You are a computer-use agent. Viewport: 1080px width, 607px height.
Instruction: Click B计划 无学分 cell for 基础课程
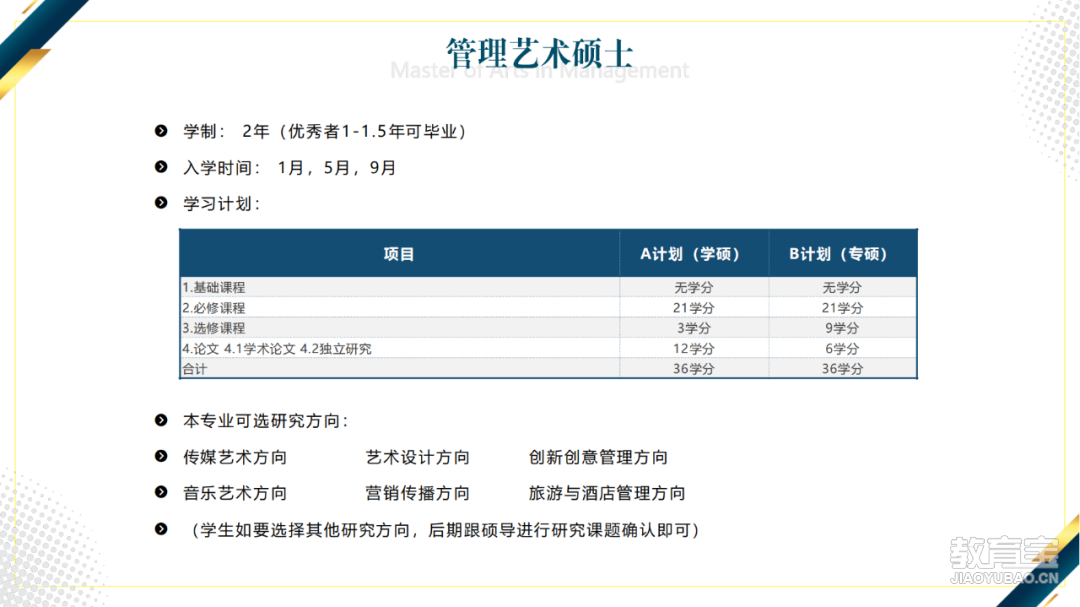click(x=842, y=287)
